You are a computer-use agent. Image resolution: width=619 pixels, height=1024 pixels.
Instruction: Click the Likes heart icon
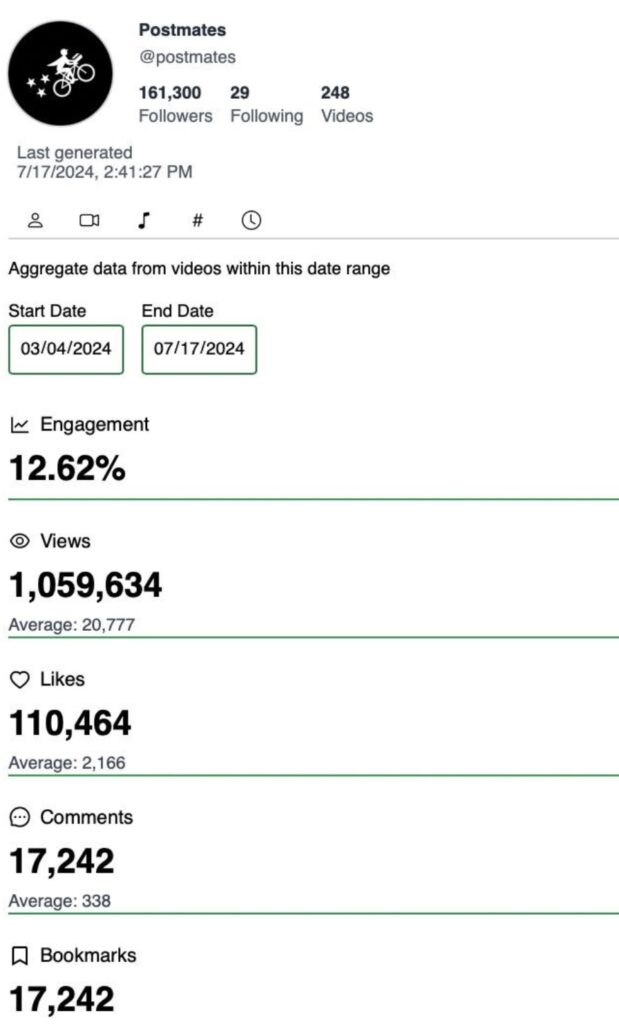click(x=20, y=680)
